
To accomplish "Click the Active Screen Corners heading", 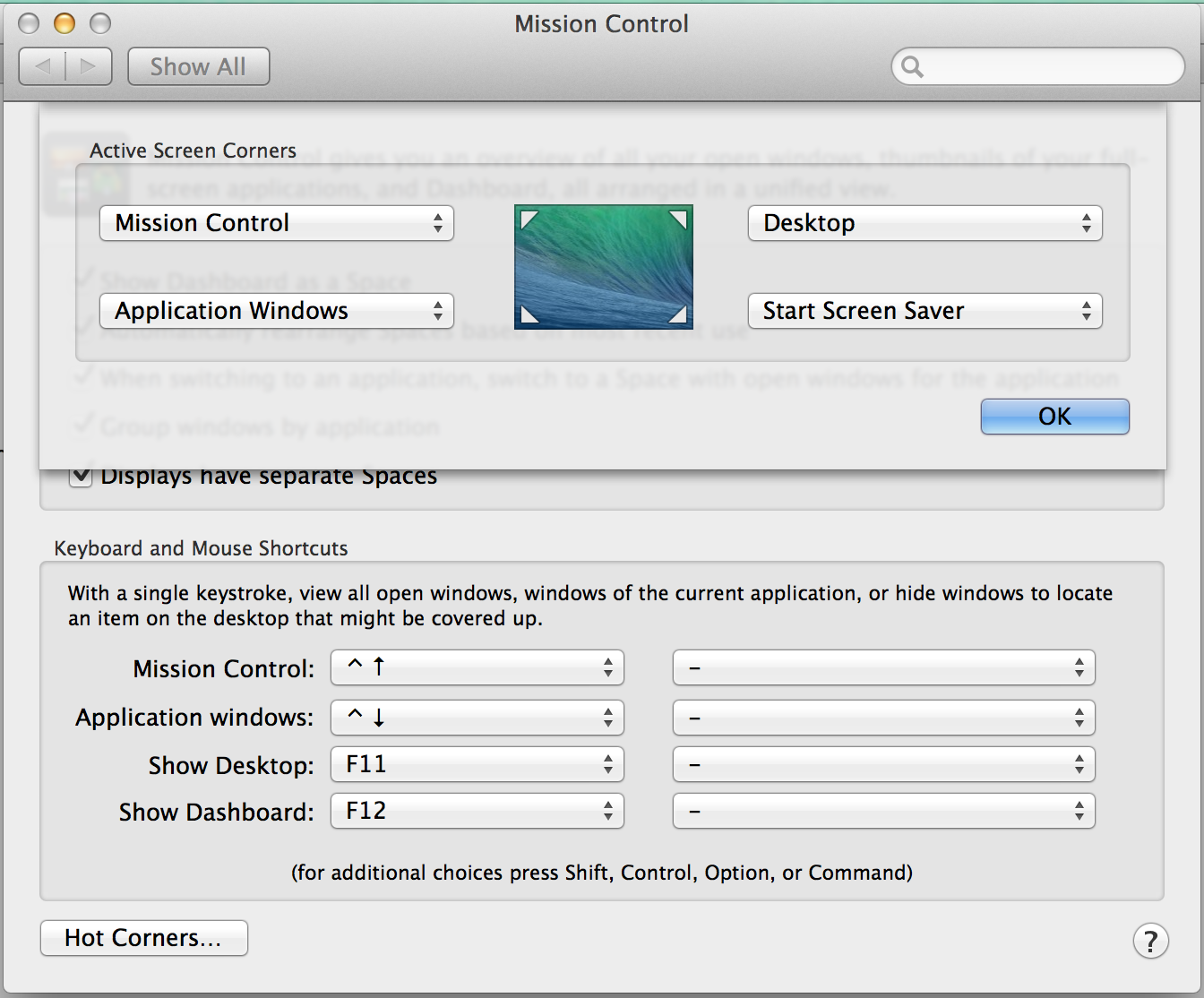I will pyautogui.click(x=193, y=151).
